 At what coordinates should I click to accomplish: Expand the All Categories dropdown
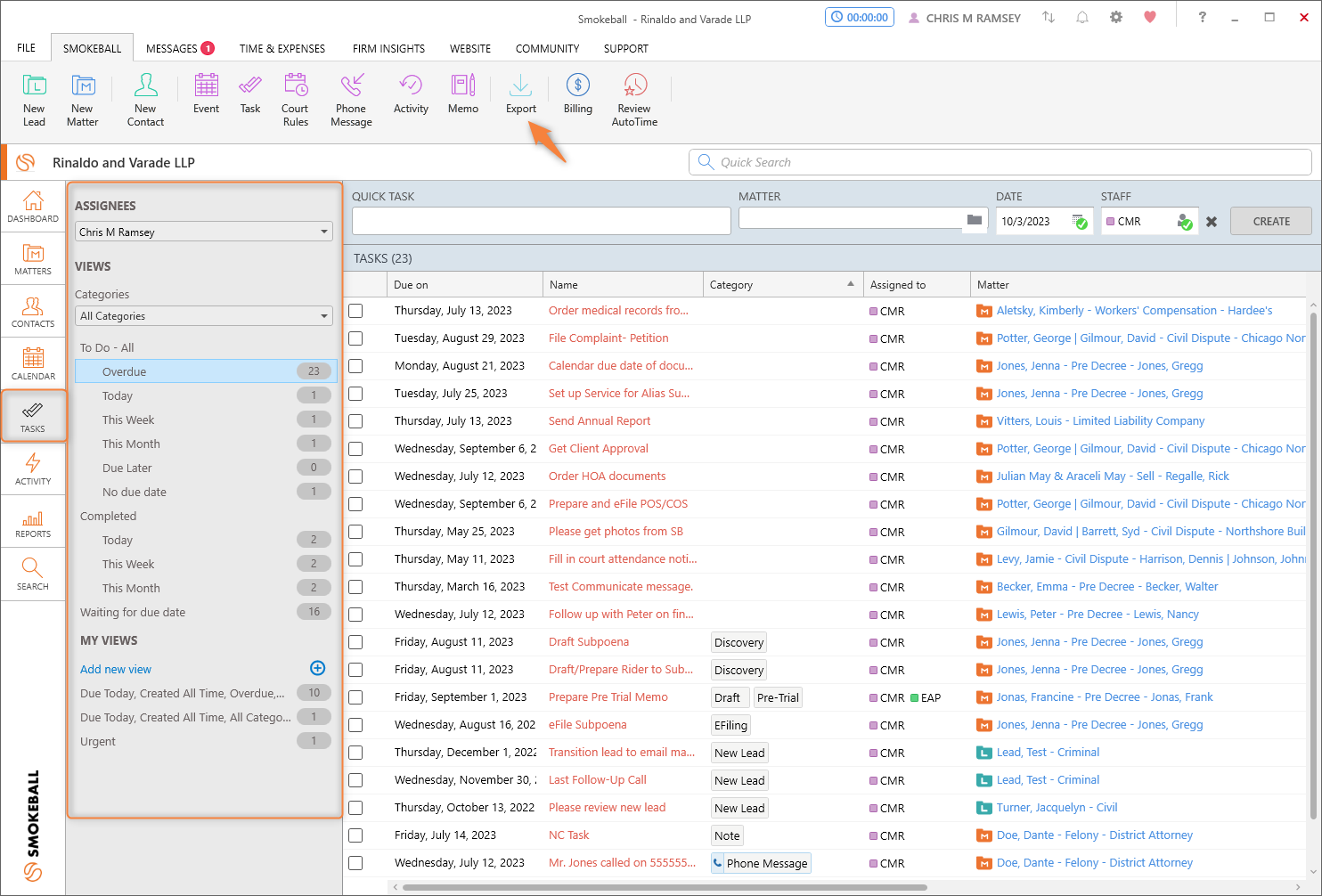tap(204, 316)
